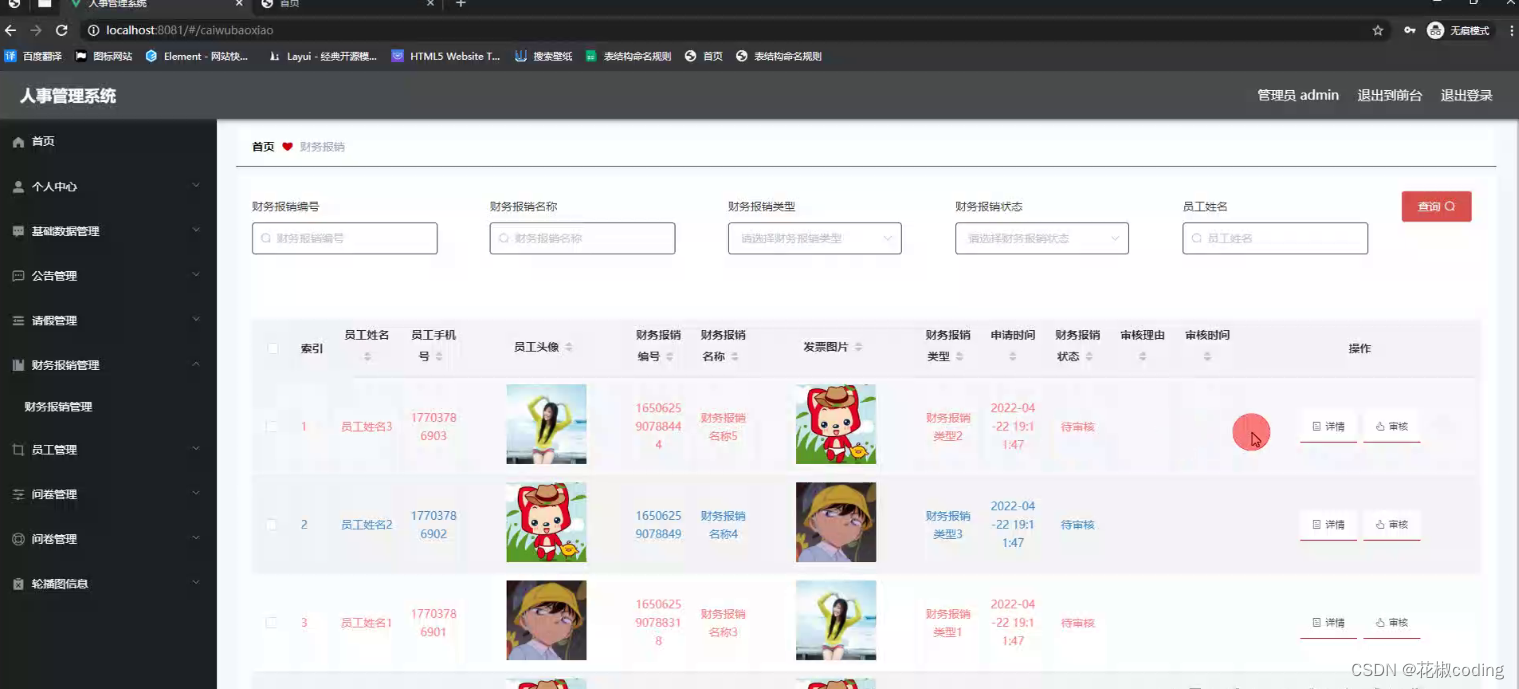1519x689 pixels.
Task: Select the 员工管理 icon
Action: click(x=16, y=449)
